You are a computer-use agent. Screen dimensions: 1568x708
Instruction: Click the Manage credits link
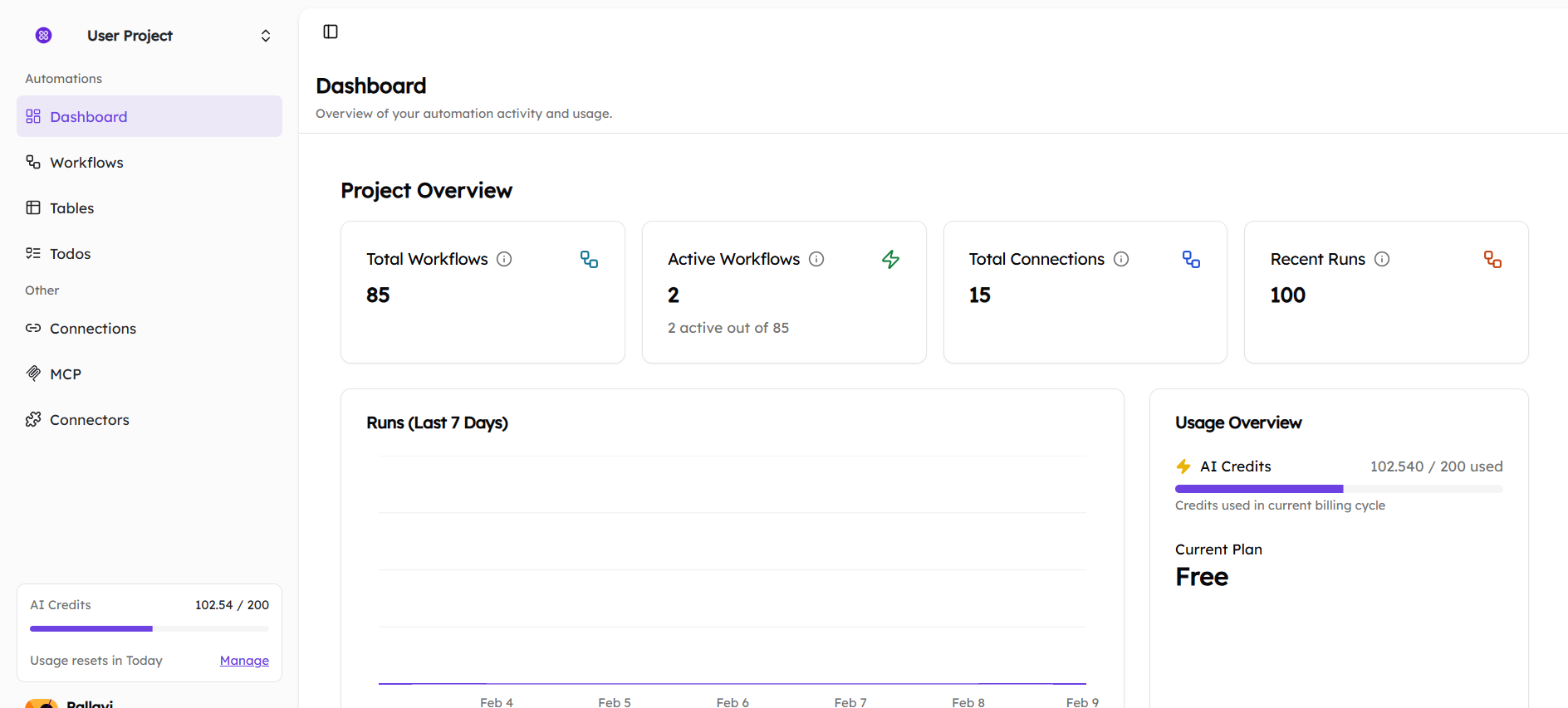(244, 661)
